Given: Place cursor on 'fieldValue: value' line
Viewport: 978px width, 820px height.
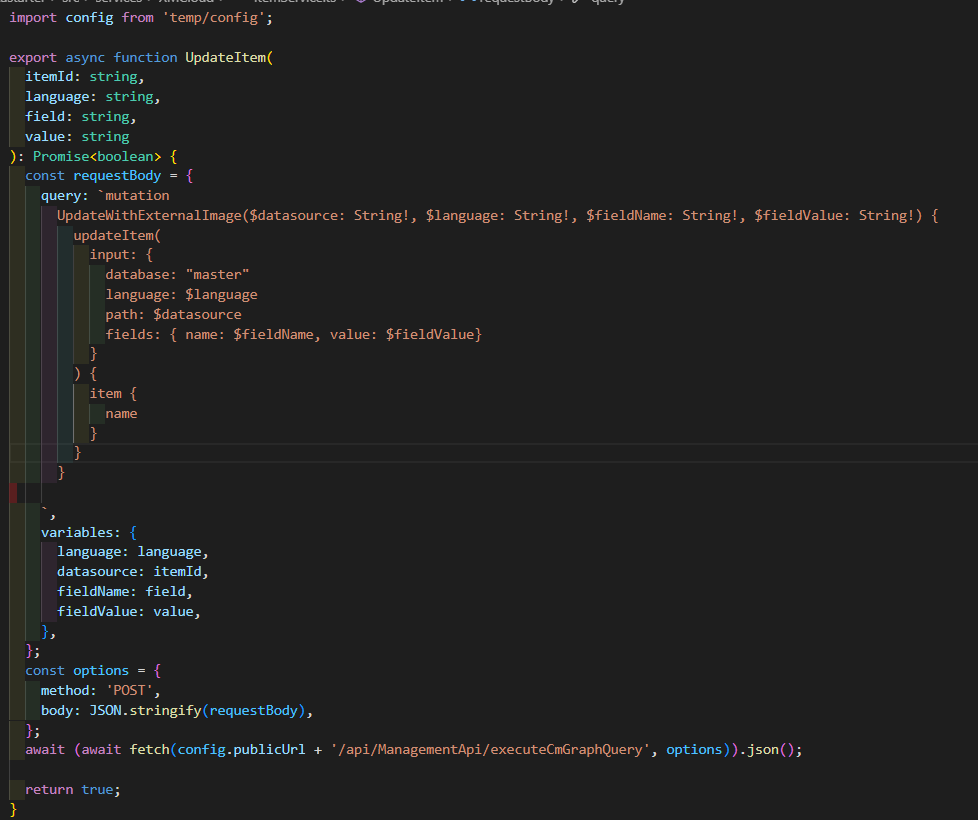Looking at the screenshot, I should click(x=128, y=611).
